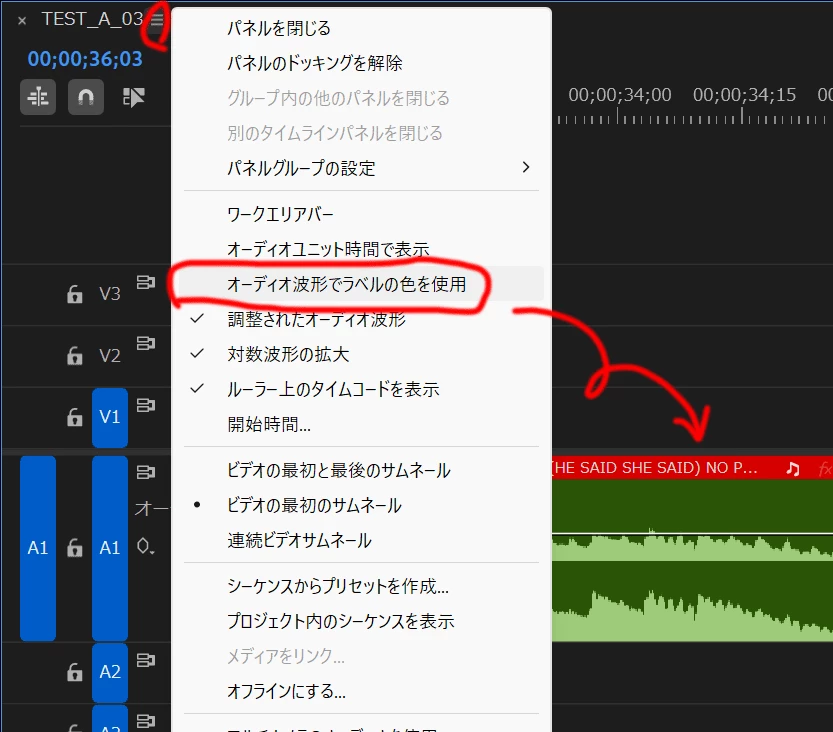Image resolution: width=833 pixels, height=732 pixels.
Task: Toggle sync lock on track V1
Action: [x=146, y=405]
